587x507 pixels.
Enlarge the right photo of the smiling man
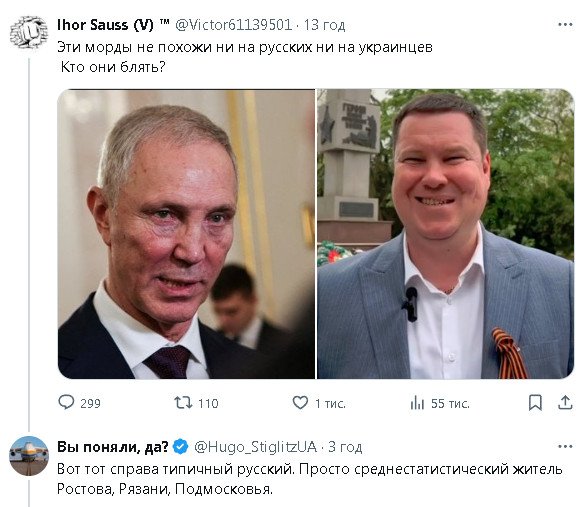tap(445, 234)
